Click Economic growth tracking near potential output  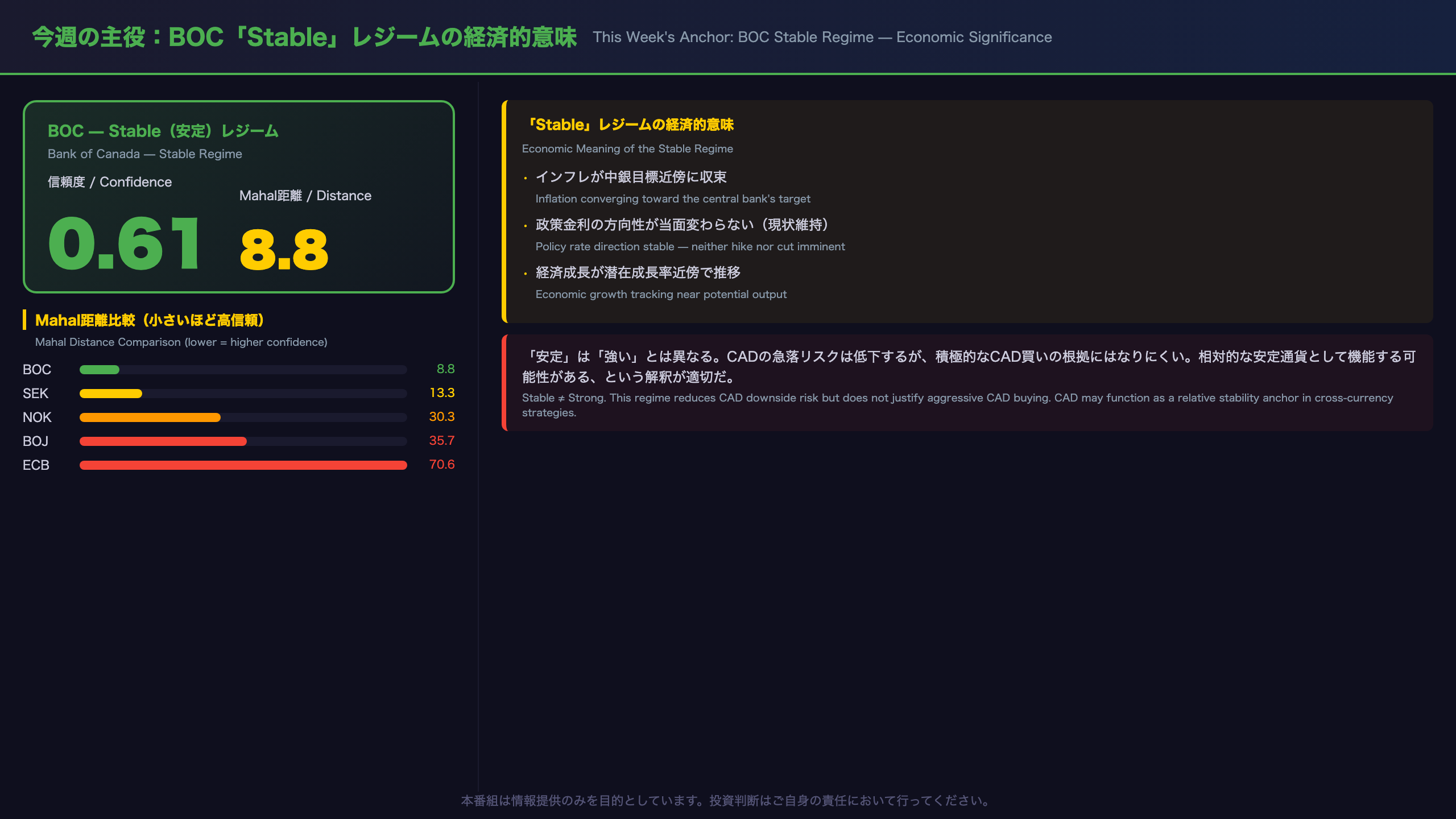[x=661, y=295]
